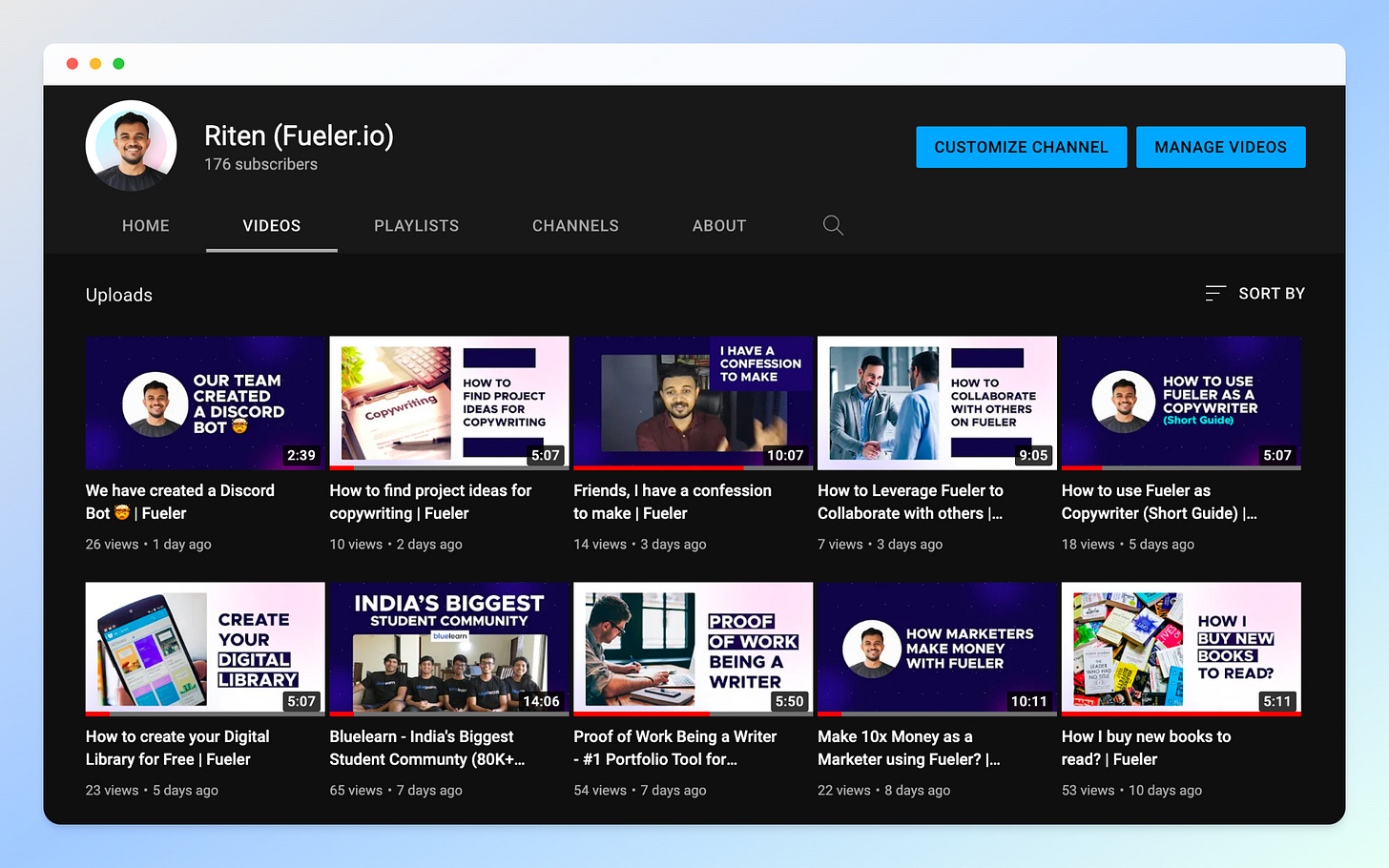Open How Marketers Make Money thumbnail
Image resolution: width=1389 pixels, height=868 pixels.
937,649
